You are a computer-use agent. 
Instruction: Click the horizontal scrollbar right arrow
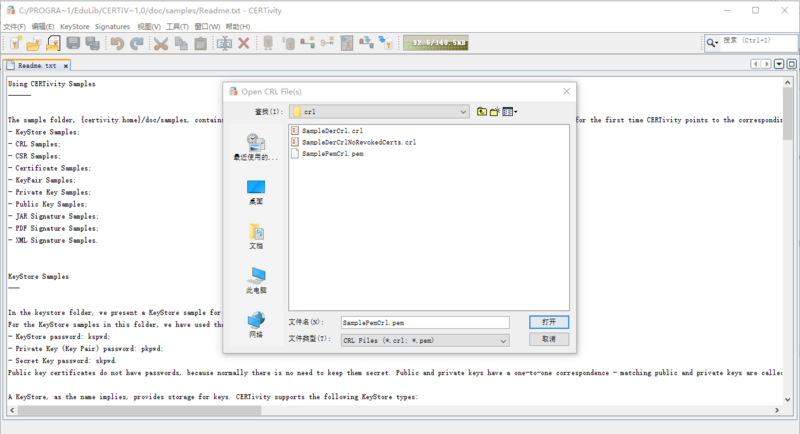click(x=777, y=410)
